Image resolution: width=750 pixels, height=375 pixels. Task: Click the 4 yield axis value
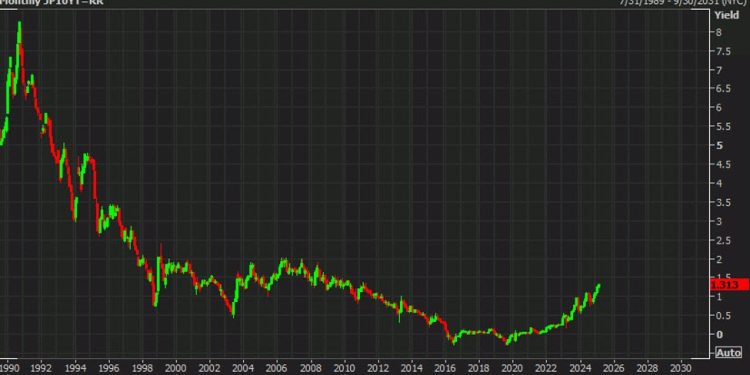[719, 183]
